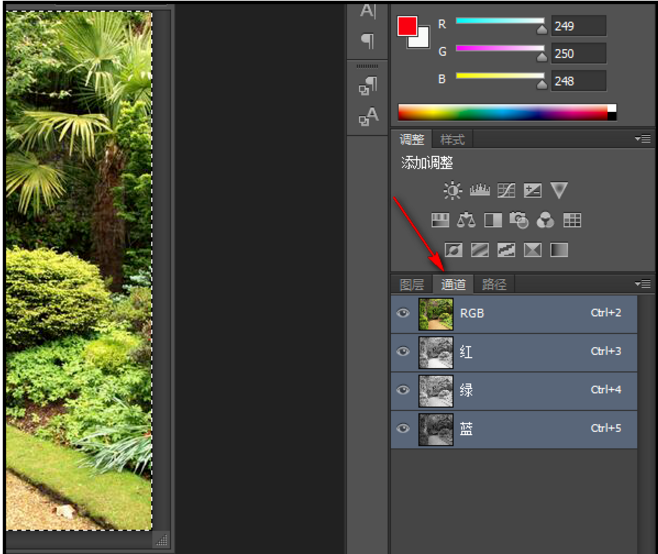Add a Black & White adjustment
658x554 pixels.
click(493, 220)
